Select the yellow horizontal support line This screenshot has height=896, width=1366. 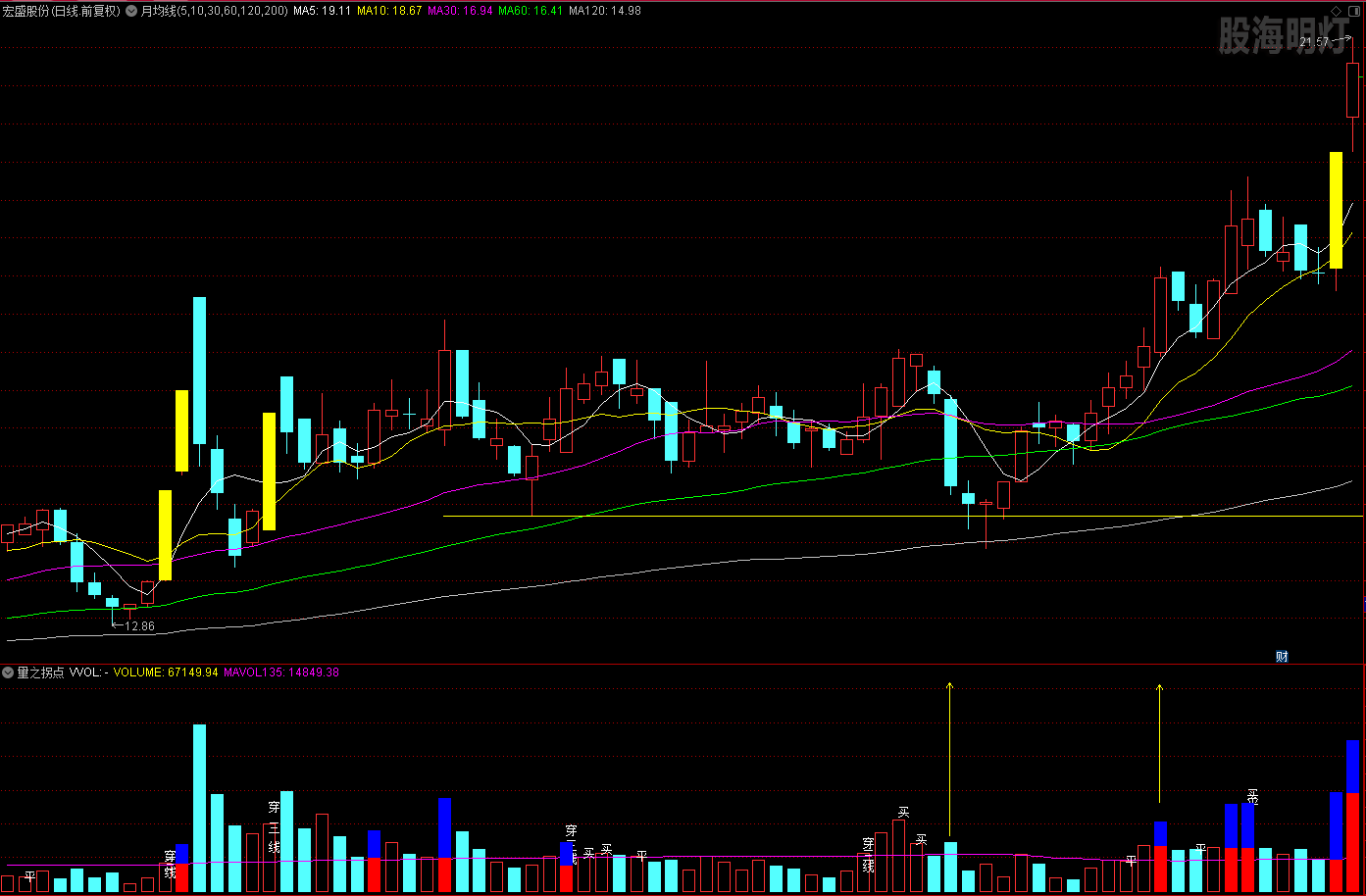pos(784,516)
